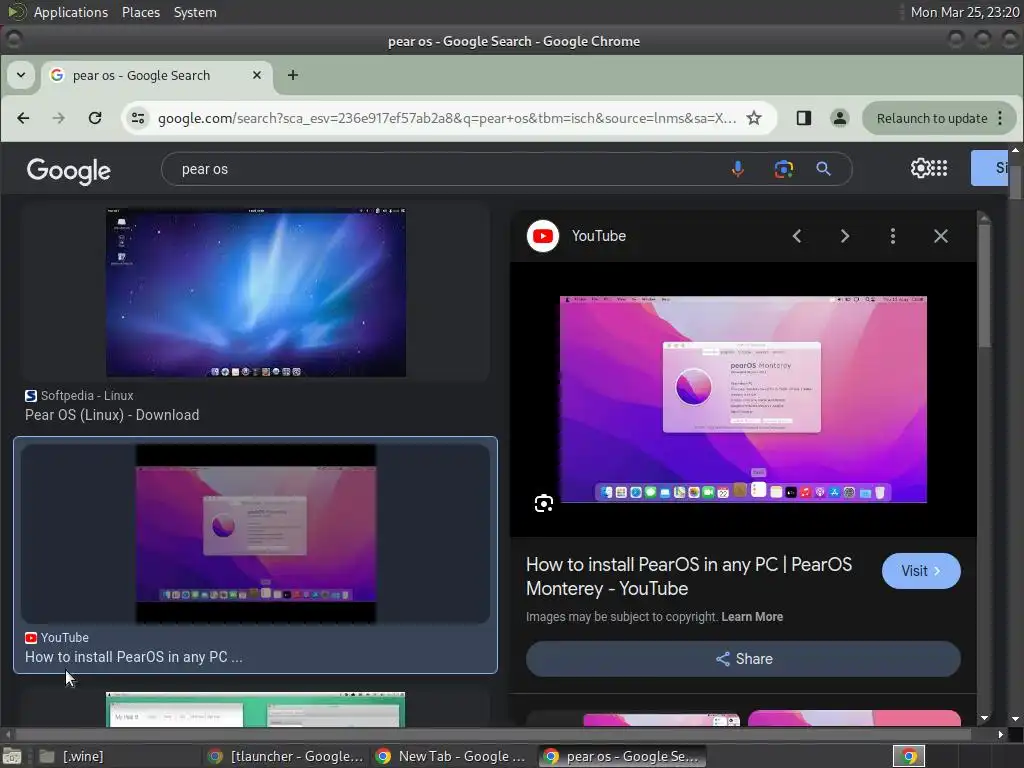Select the Softpedia blue desktop thumbnail
This screenshot has height=768, width=1024.
coord(256,293)
